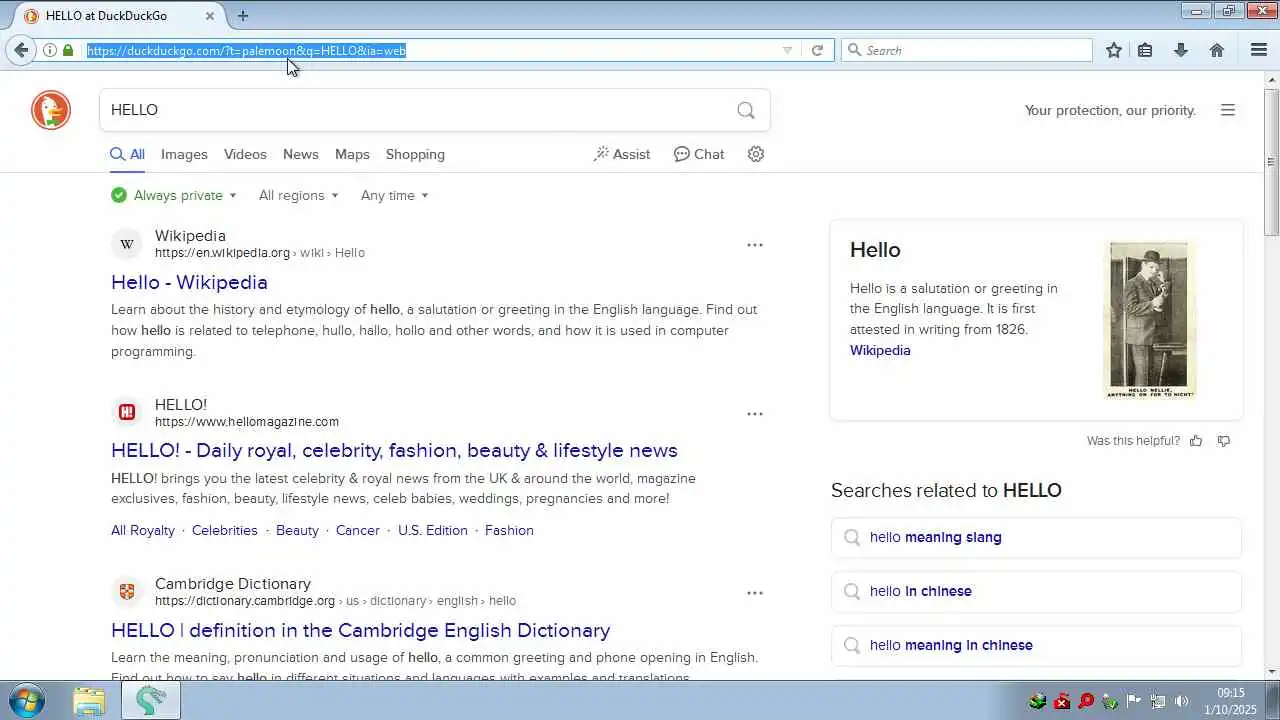Click the browser Back arrow button
Viewport: 1280px width, 720px height.
pyautogui.click(x=21, y=50)
